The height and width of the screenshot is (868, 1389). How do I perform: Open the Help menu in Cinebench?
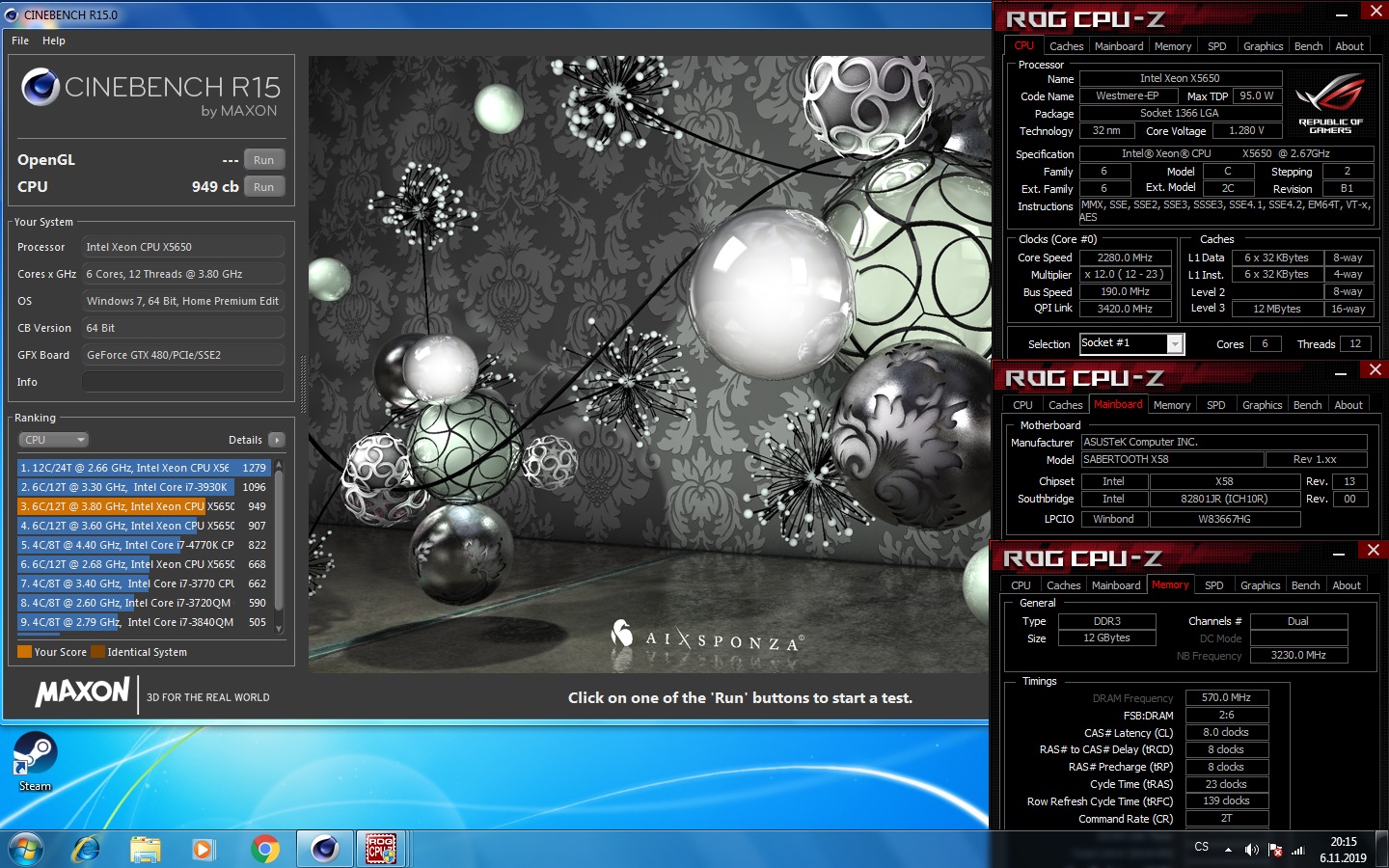click(54, 41)
